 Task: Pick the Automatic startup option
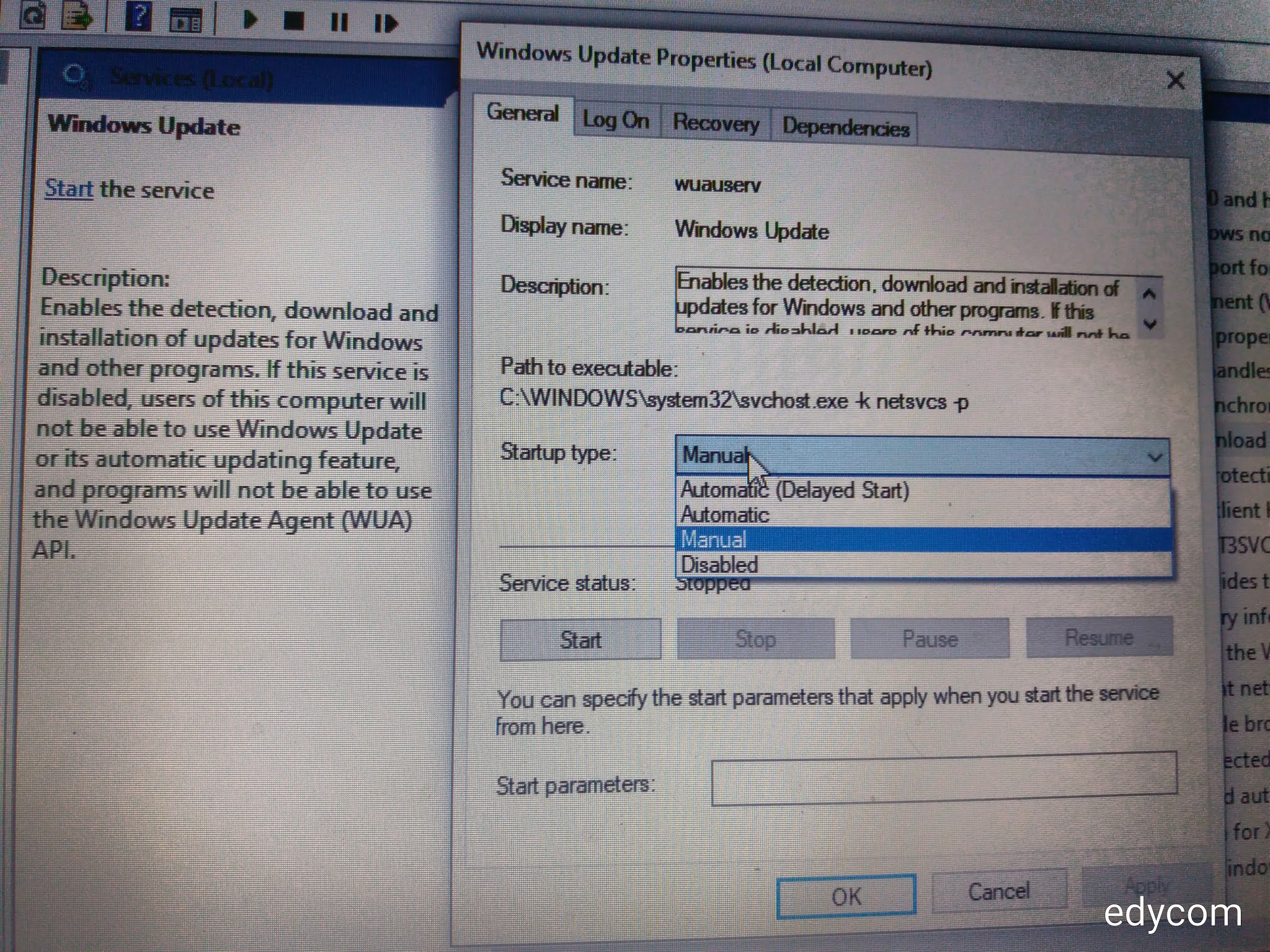(x=724, y=515)
